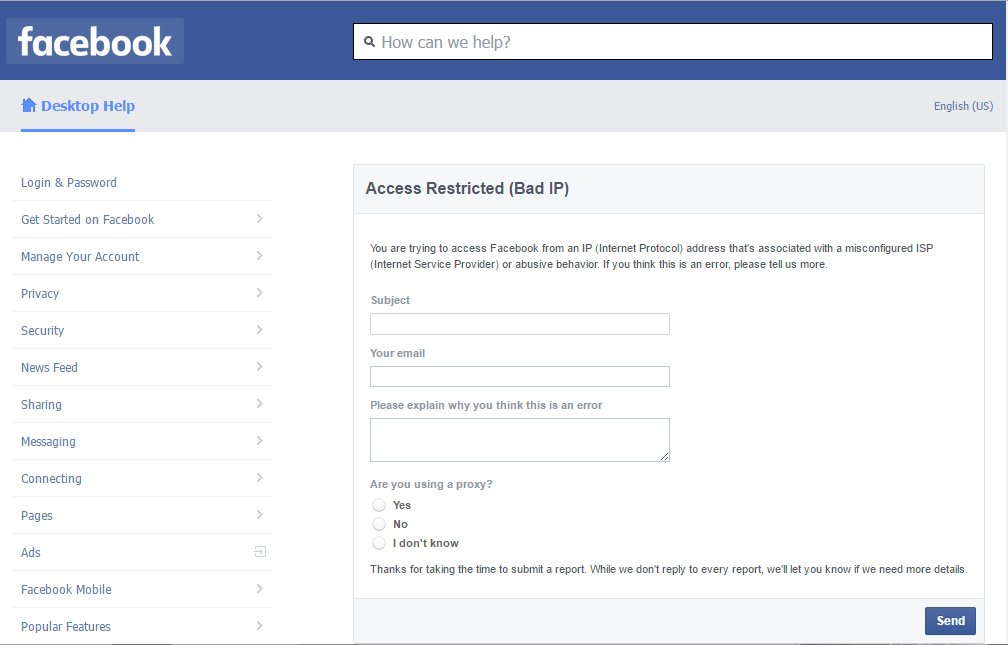Expand the Security chevron

[259, 330]
